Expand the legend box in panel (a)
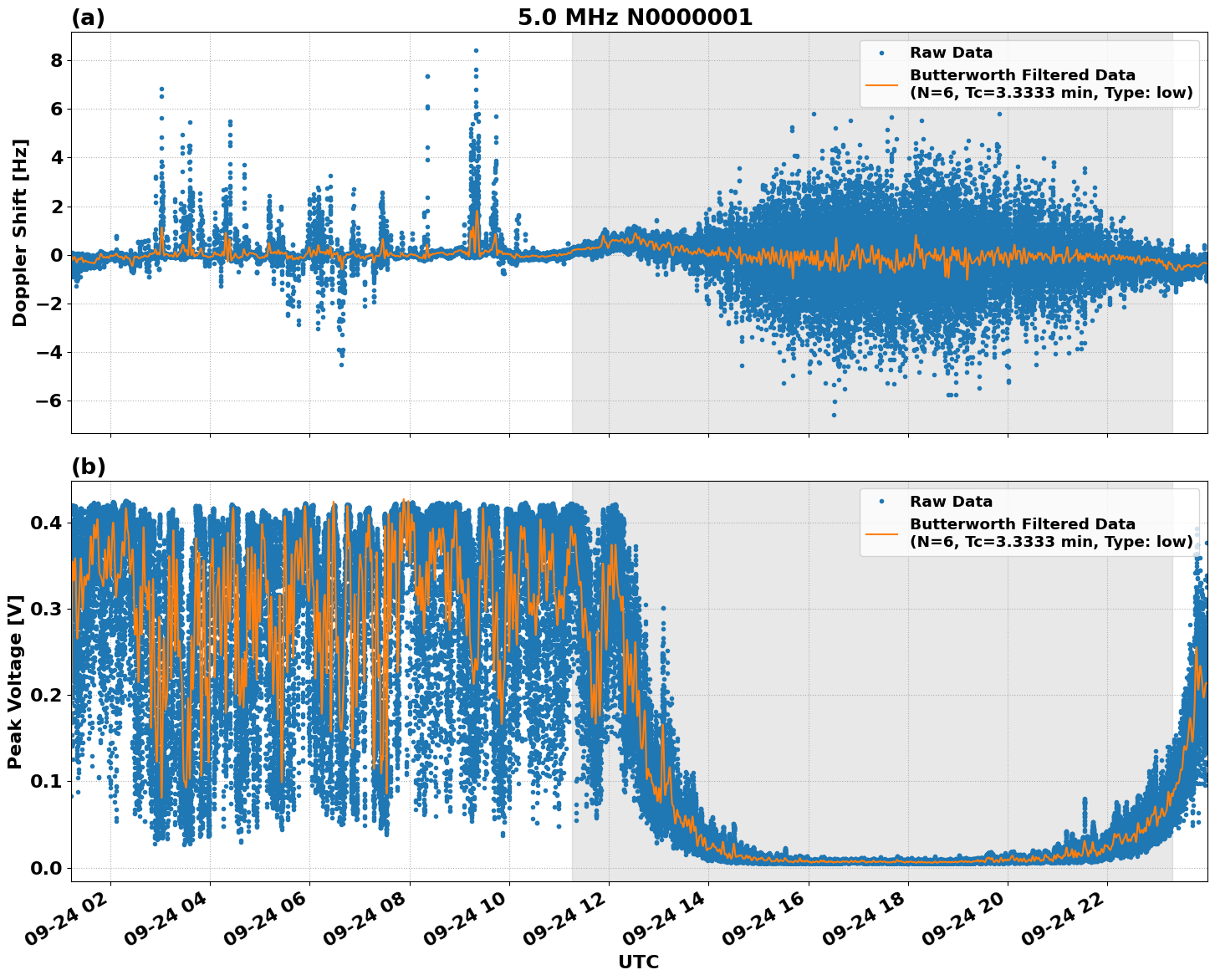The height and width of the screenshot is (980, 1215). pyautogui.click(x=1029, y=74)
